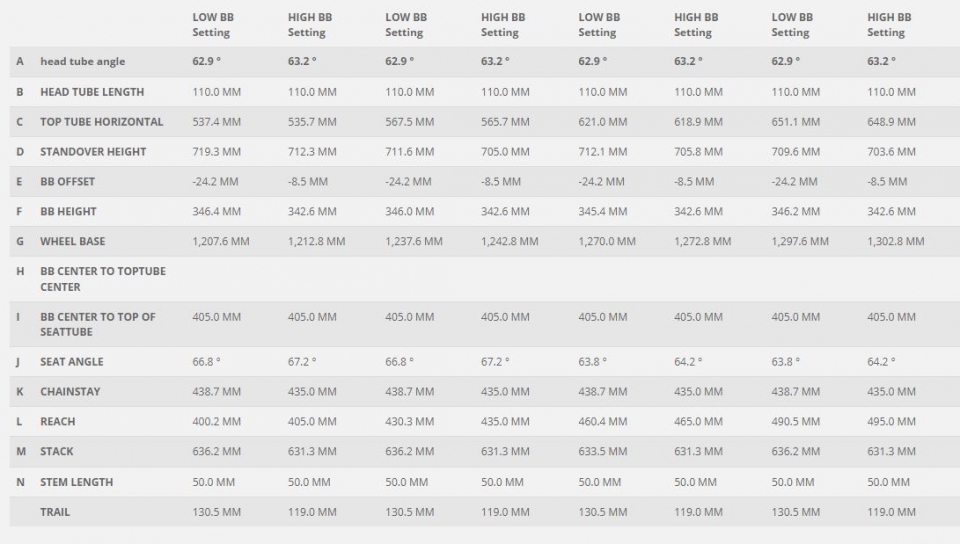960x544 pixels.
Task: Select the 495.0 MM reach value
Action: 891,422
